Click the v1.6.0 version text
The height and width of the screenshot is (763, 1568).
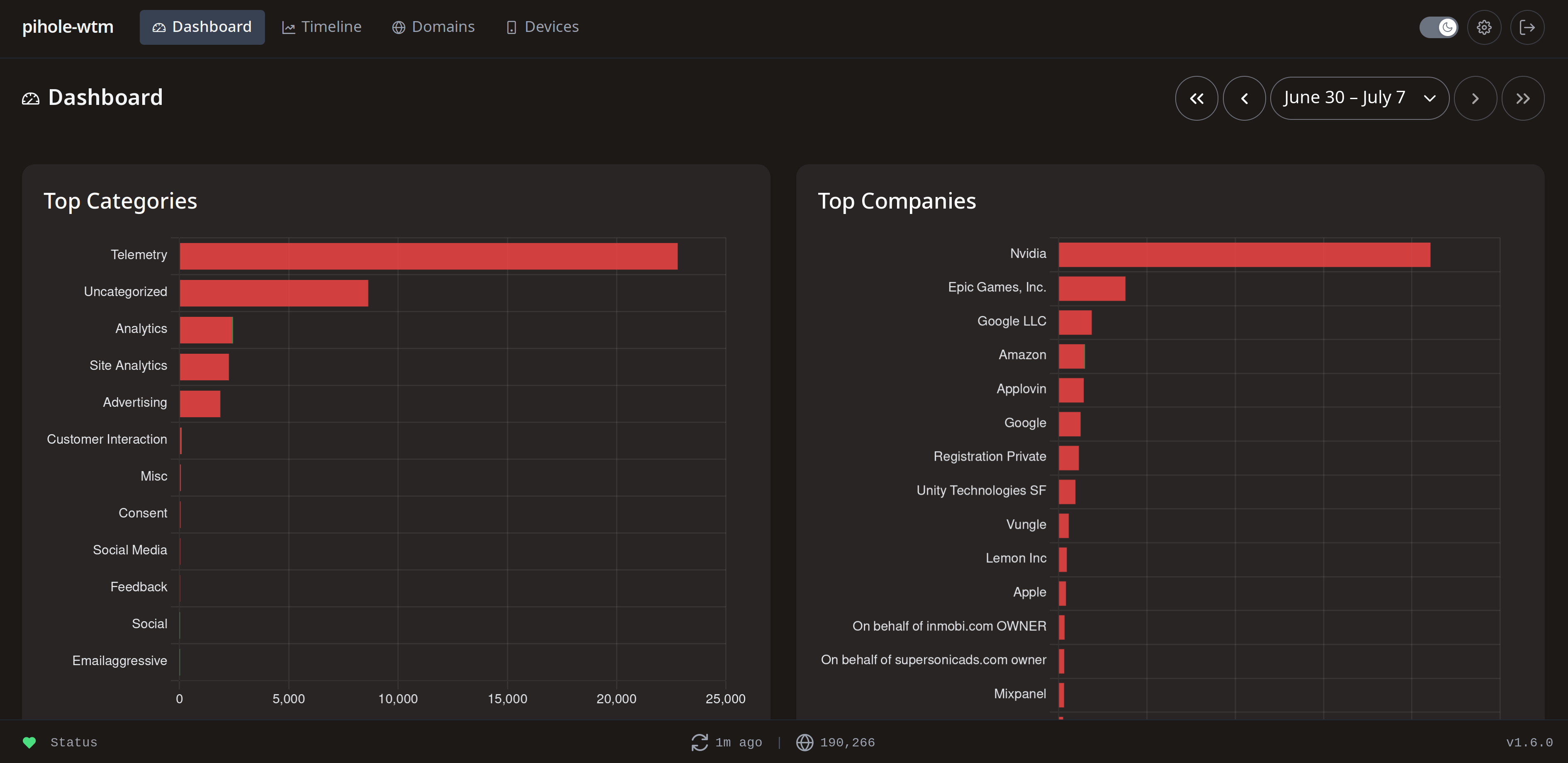coord(1529,742)
